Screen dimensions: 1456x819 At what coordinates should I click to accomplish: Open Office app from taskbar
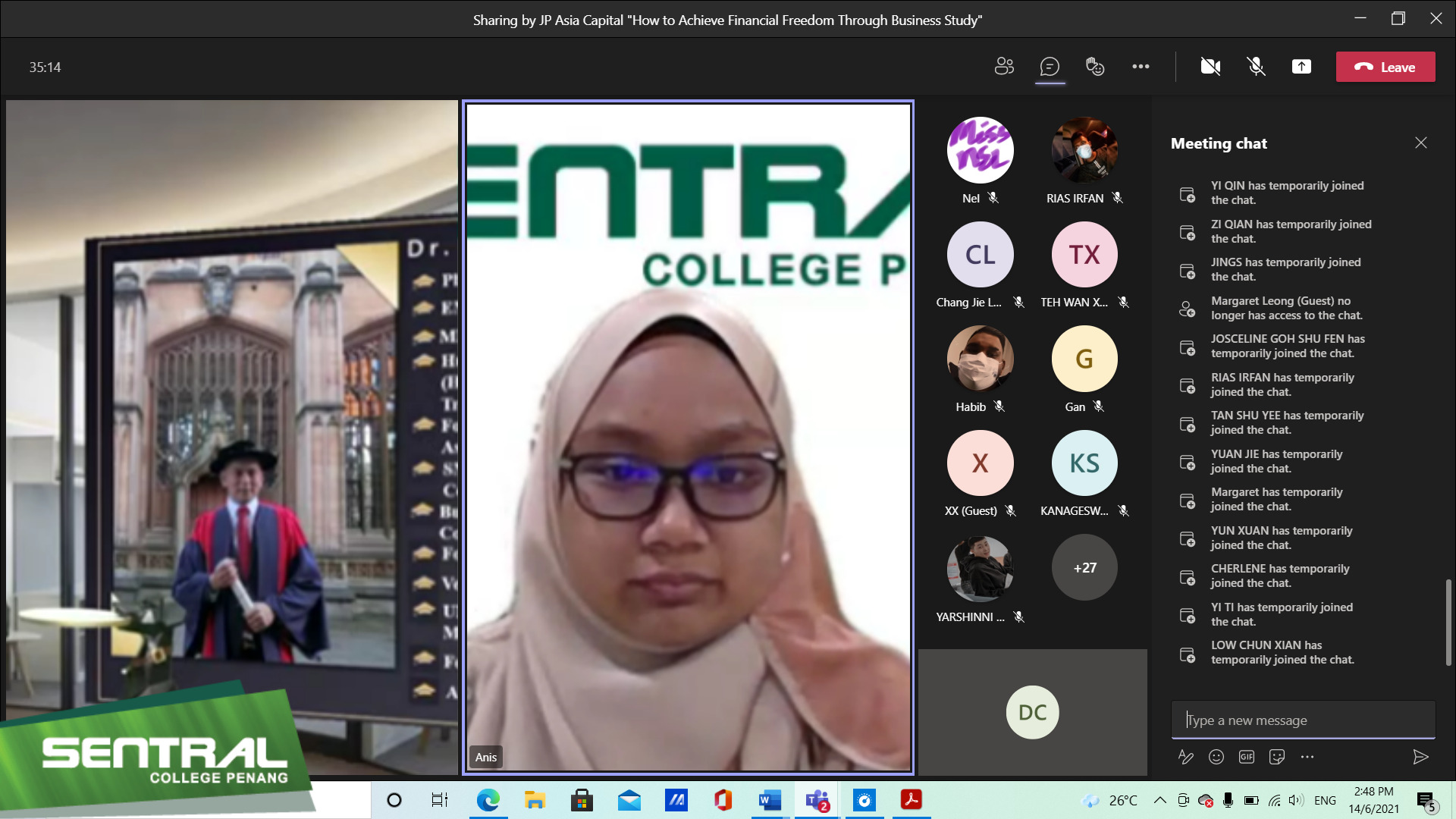coord(723,800)
